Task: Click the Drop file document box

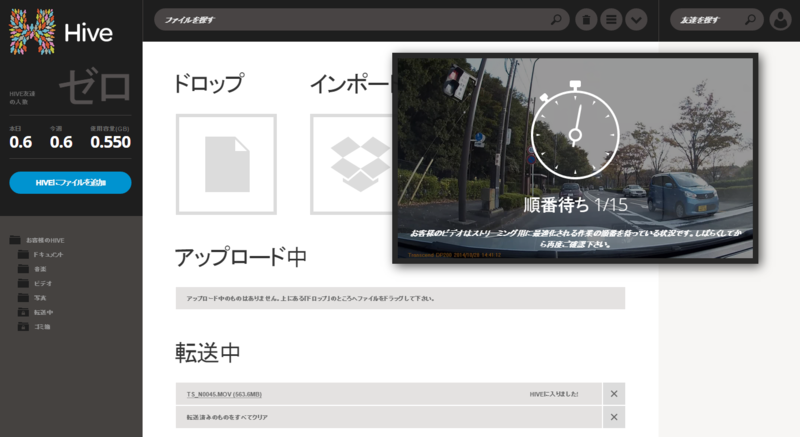Action: [x=226, y=164]
